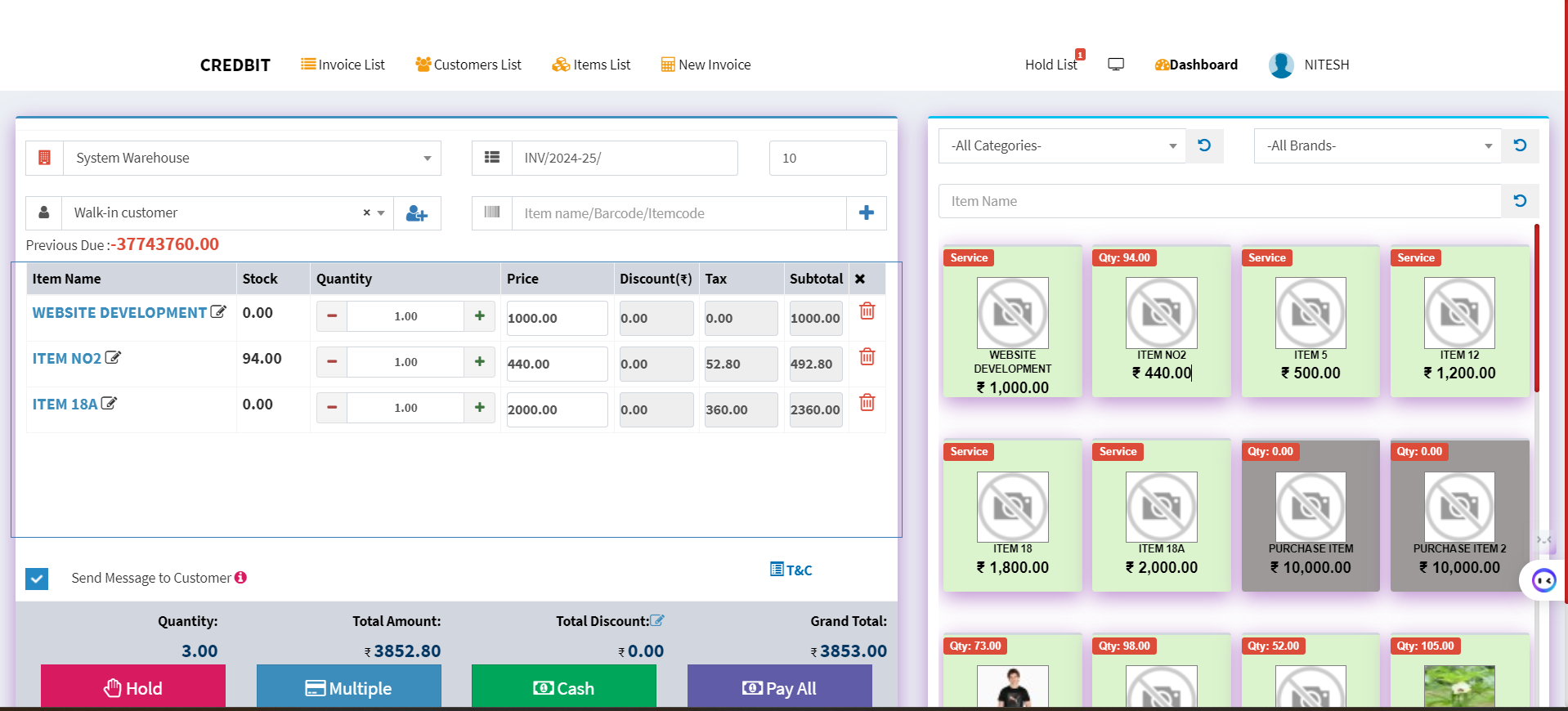Screen dimensions: 1568x711
Task: Open the NITESH user menu
Action: pos(1326,65)
